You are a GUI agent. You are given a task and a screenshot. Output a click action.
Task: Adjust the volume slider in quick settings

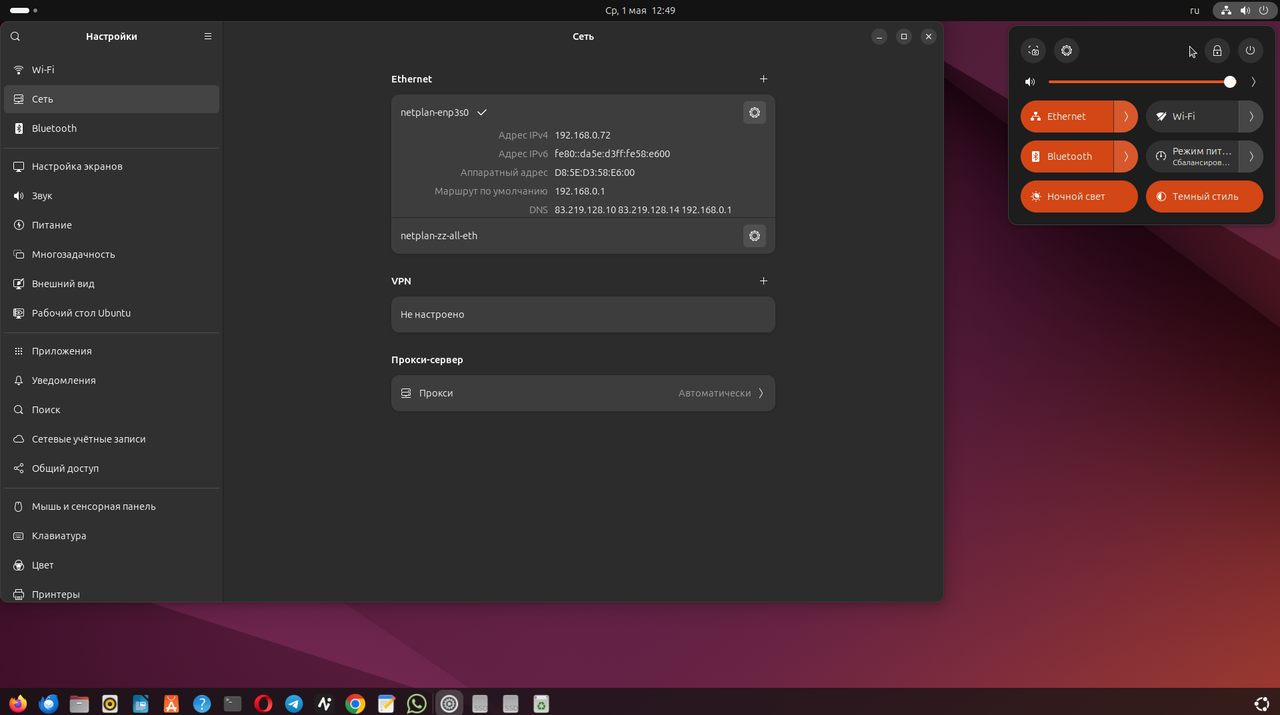(x=1142, y=82)
